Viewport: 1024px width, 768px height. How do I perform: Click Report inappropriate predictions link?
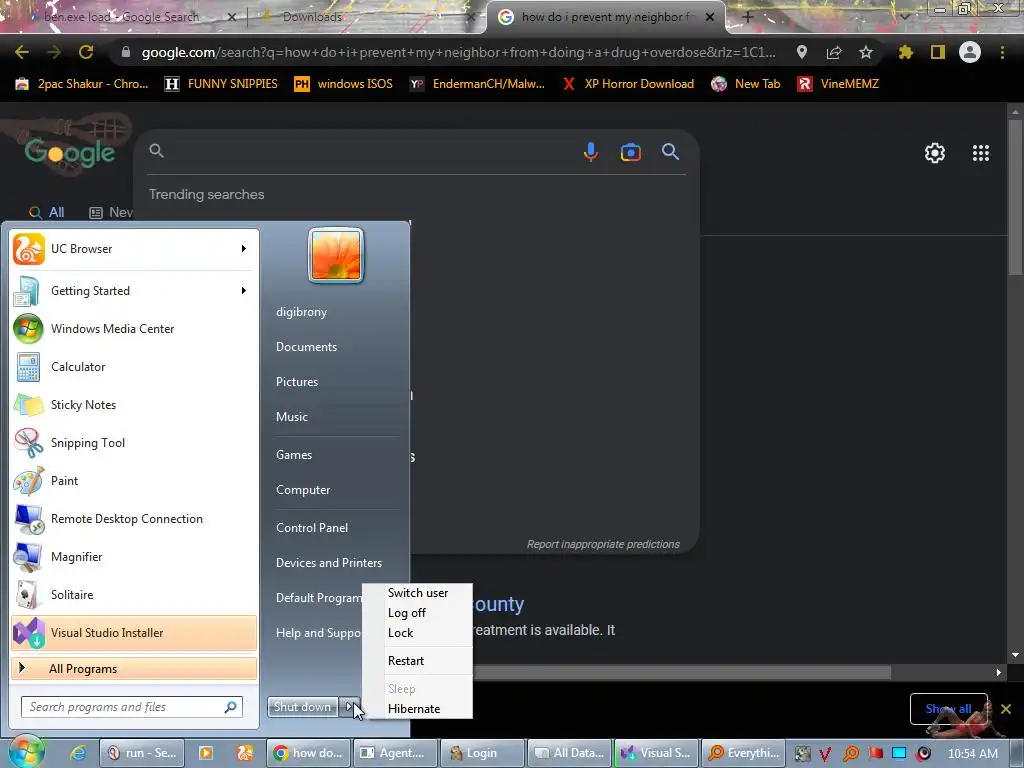click(603, 544)
